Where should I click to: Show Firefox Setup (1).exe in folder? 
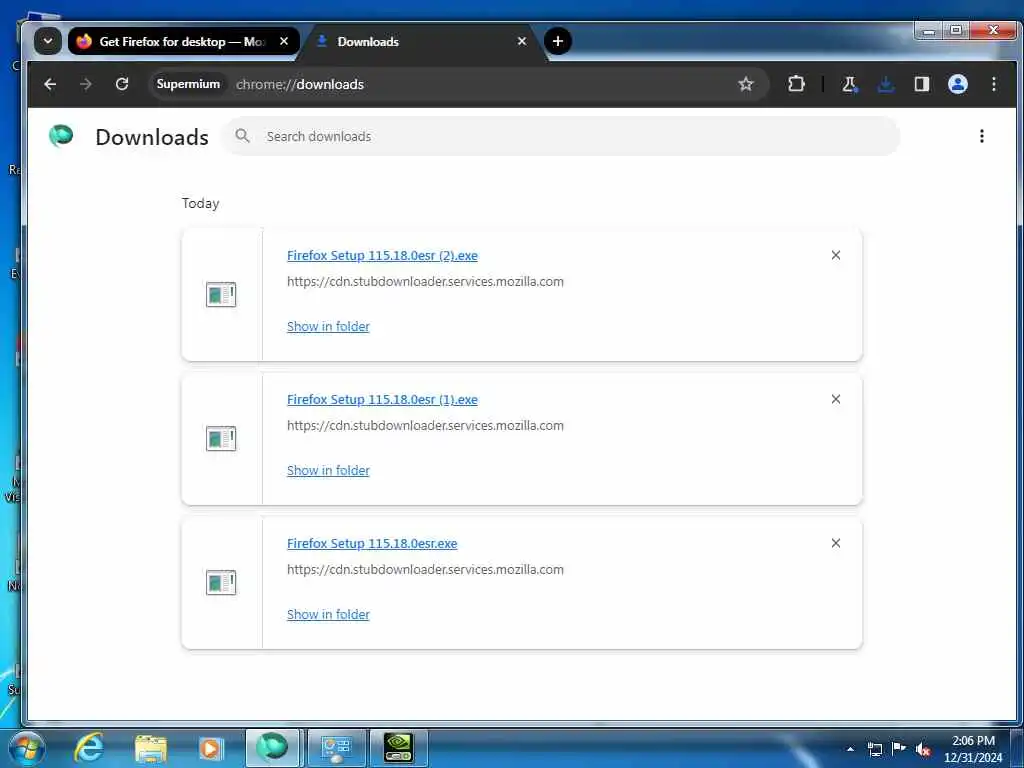328,470
